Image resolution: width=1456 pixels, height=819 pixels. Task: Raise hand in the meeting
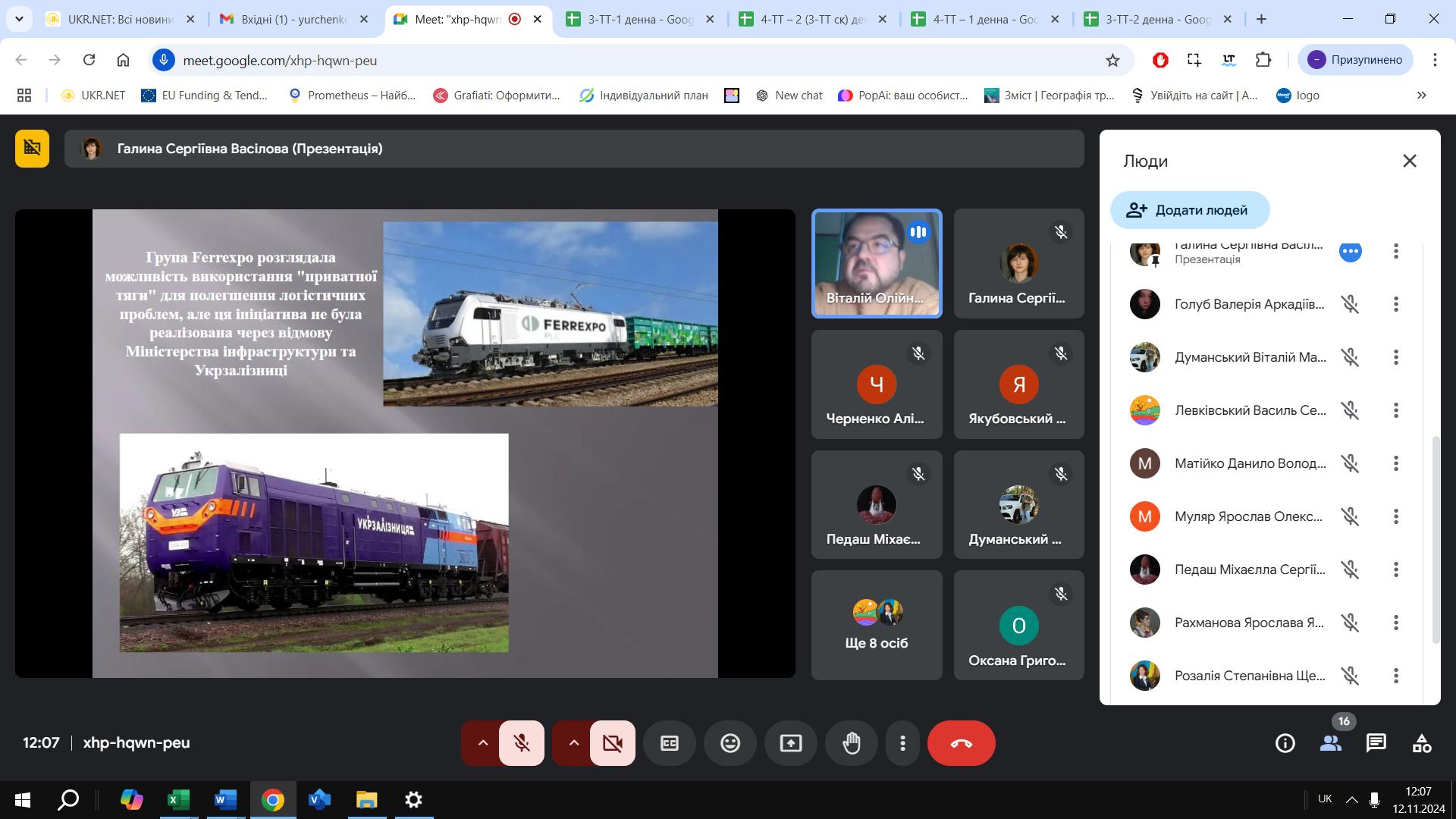pos(852,743)
